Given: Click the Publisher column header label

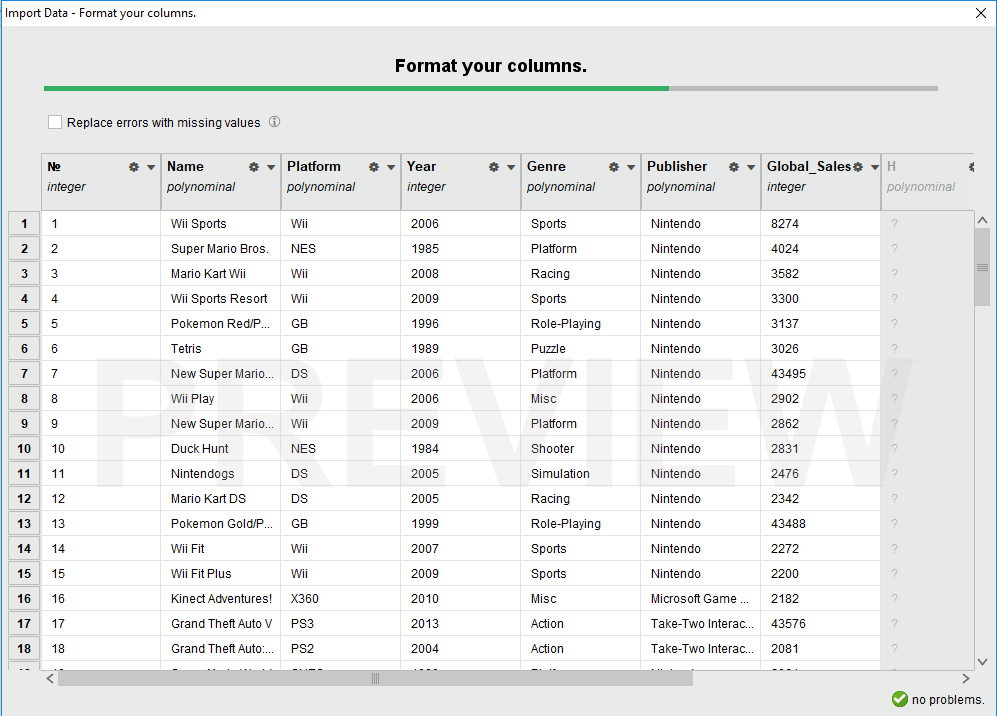Looking at the screenshot, I should coord(677,167).
